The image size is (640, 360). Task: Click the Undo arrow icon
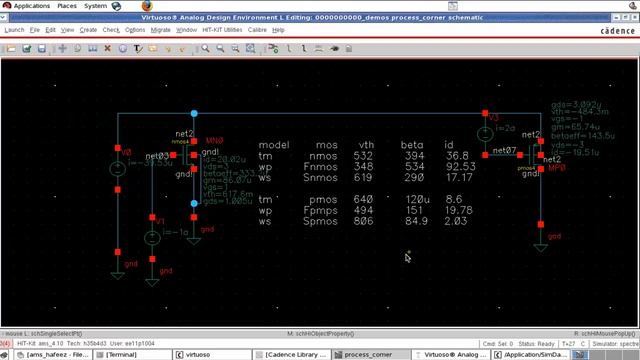(168, 49)
